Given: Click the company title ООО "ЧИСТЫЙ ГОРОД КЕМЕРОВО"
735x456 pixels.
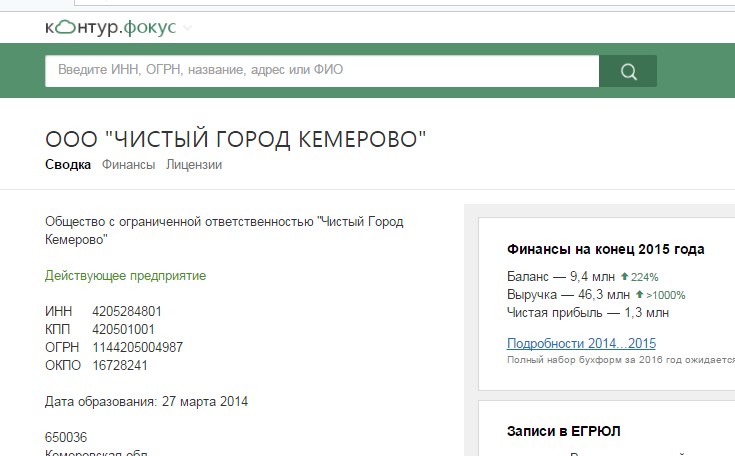Looking at the screenshot, I should coord(235,139).
